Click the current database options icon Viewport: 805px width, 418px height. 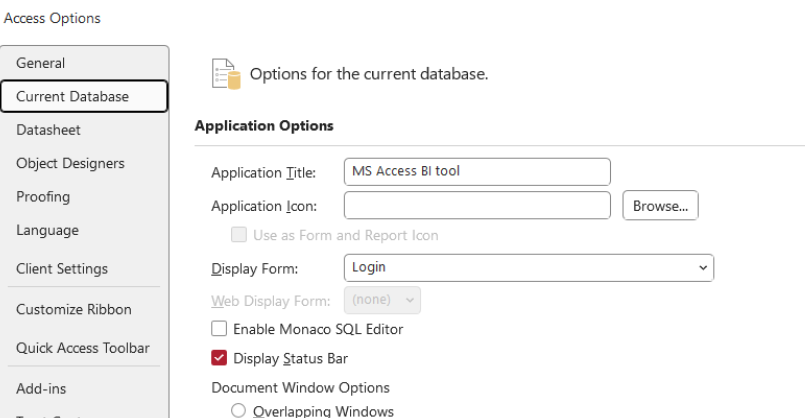tap(226, 73)
